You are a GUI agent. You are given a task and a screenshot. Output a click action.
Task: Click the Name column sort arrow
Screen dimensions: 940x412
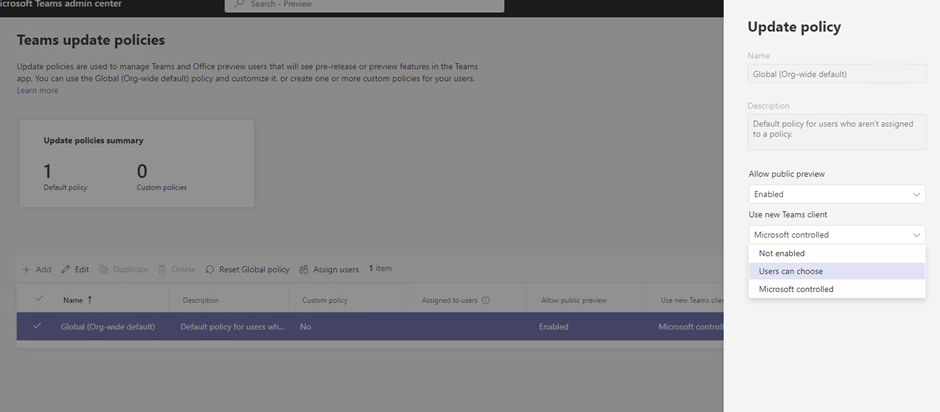pos(90,300)
